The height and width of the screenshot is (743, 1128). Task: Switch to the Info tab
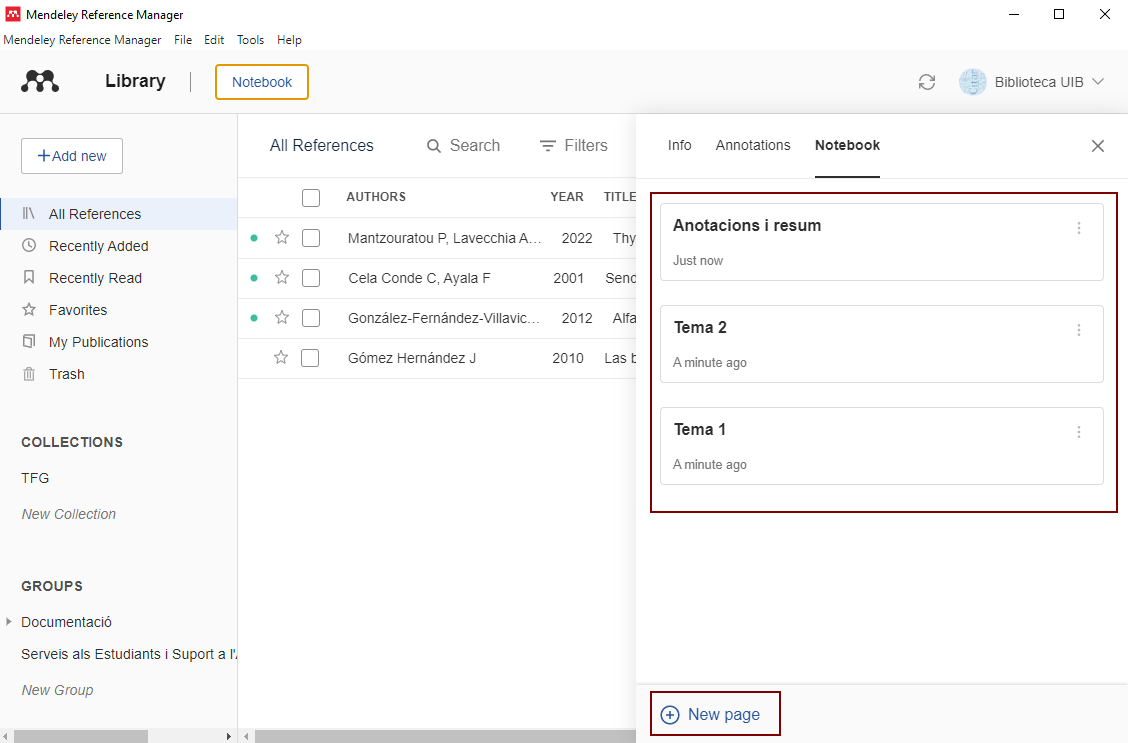pyautogui.click(x=679, y=145)
